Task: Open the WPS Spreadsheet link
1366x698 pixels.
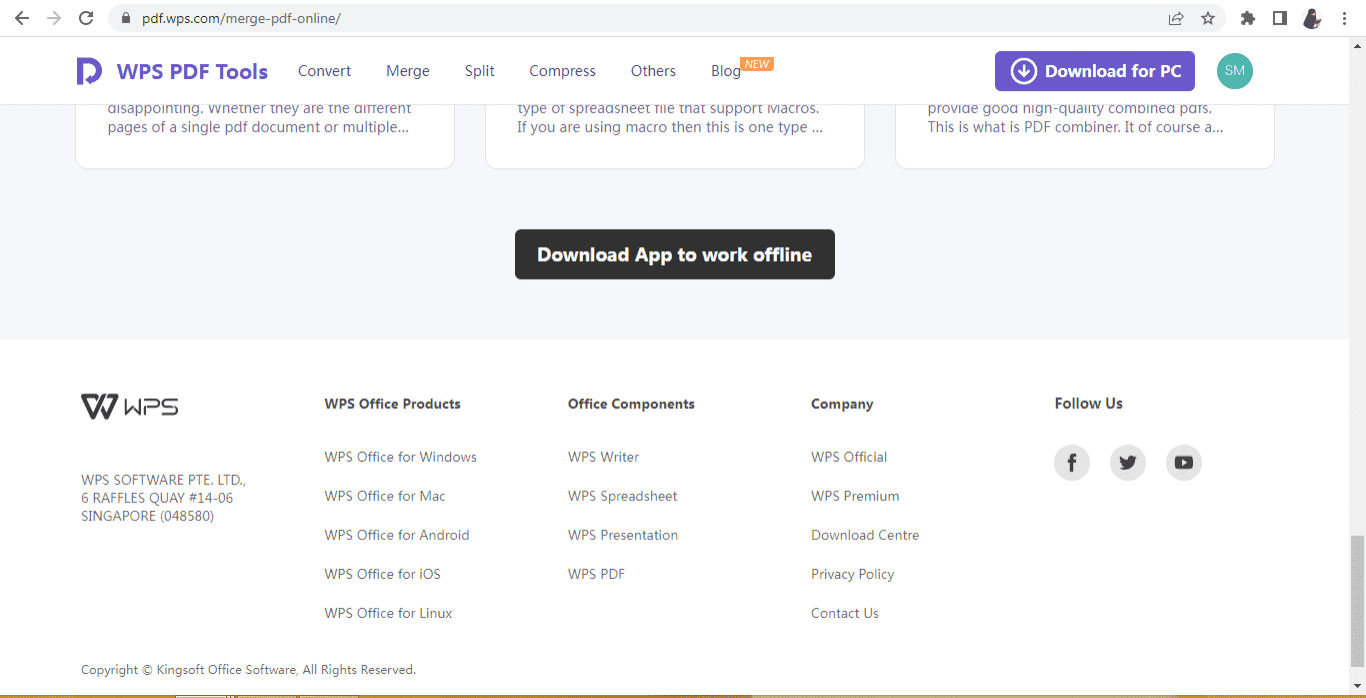Action: tap(622, 496)
